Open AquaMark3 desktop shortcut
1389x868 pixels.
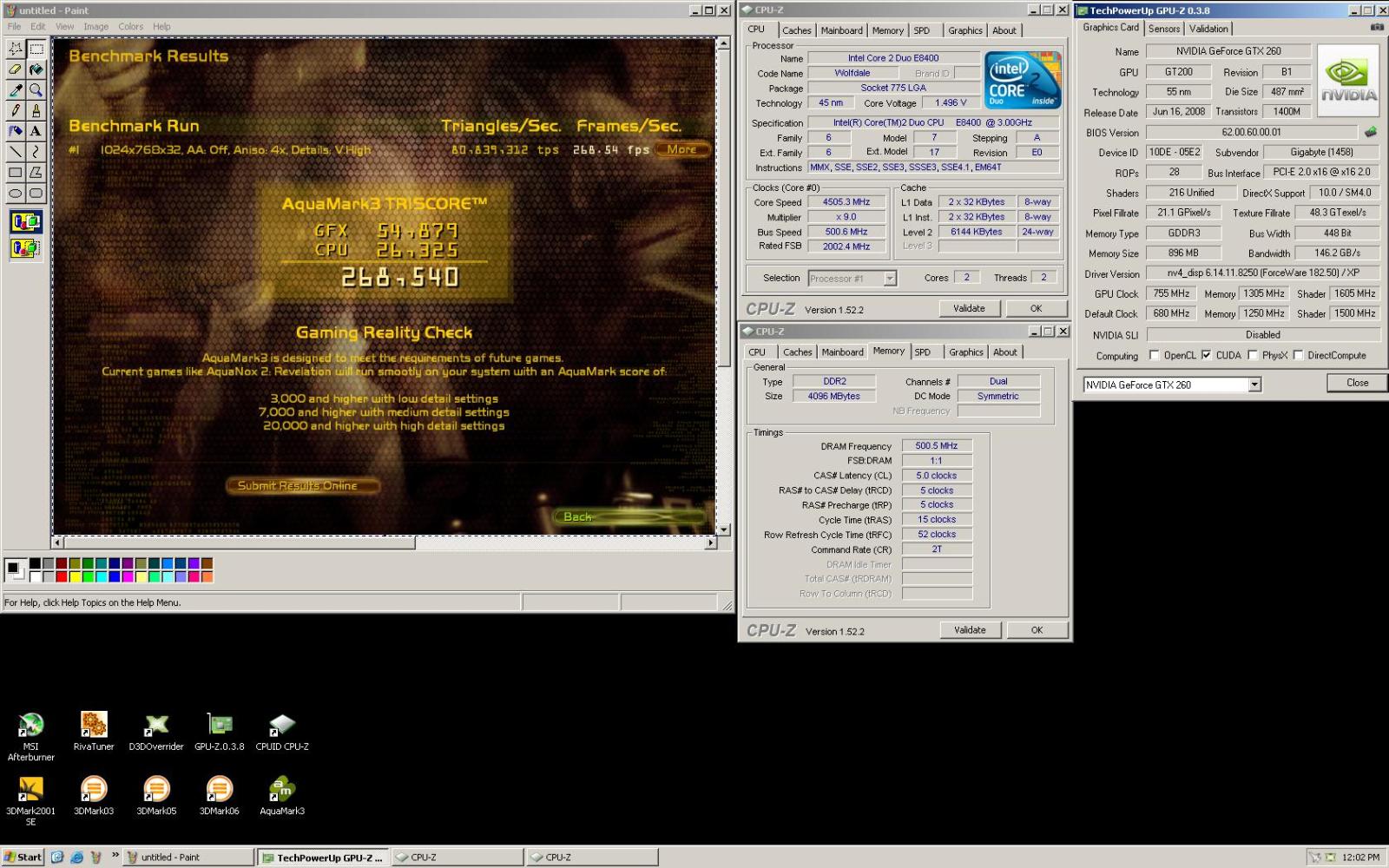pyautogui.click(x=282, y=796)
